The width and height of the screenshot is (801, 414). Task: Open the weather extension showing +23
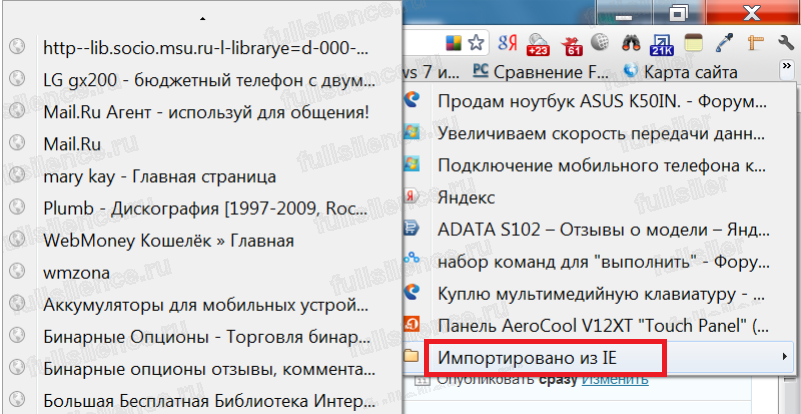click(537, 44)
